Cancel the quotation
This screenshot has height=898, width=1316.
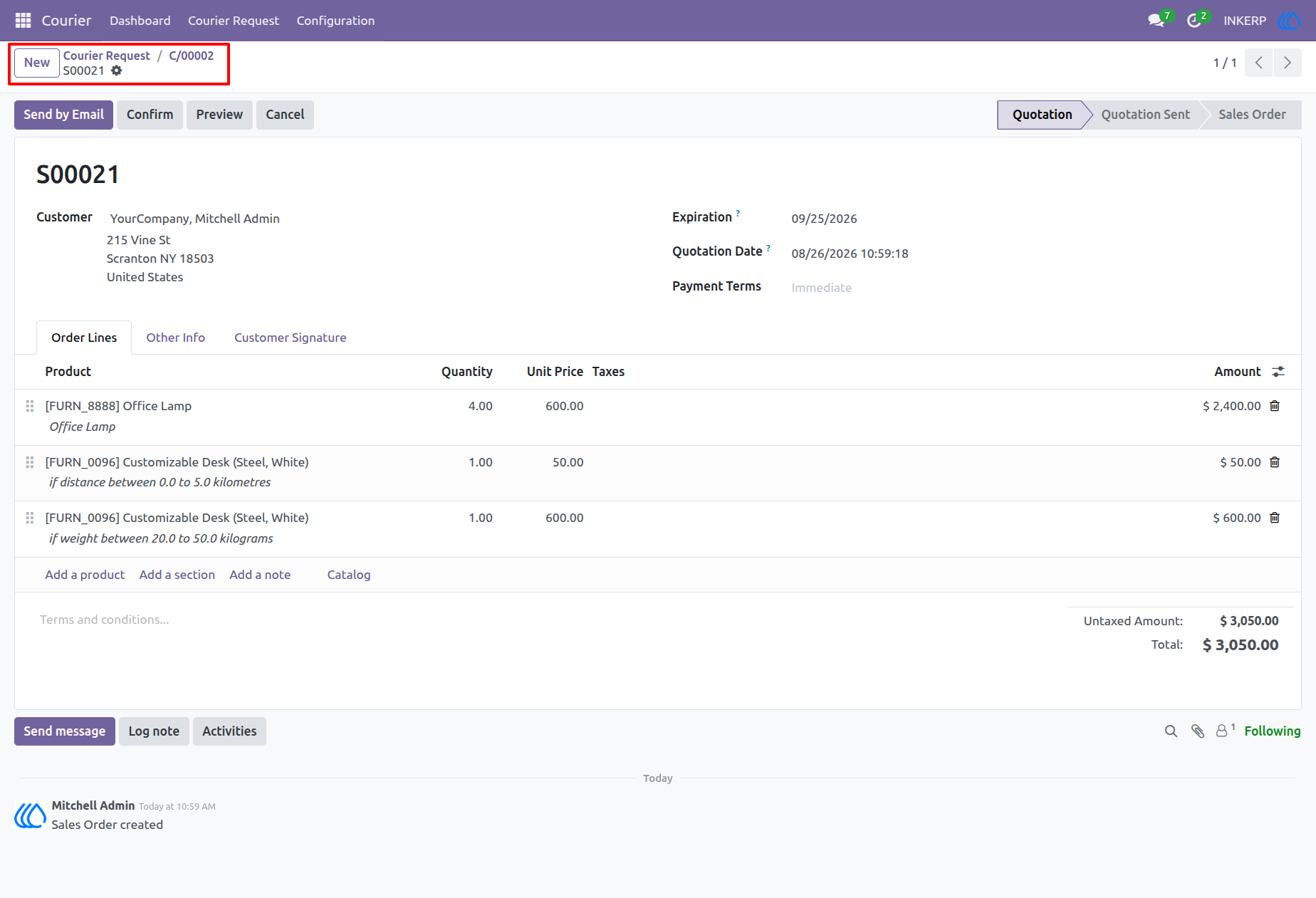pyautogui.click(x=285, y=115)
